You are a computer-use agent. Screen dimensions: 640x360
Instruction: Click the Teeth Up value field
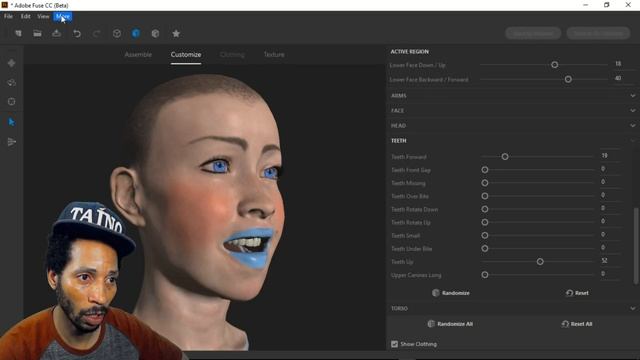[610, 260]
